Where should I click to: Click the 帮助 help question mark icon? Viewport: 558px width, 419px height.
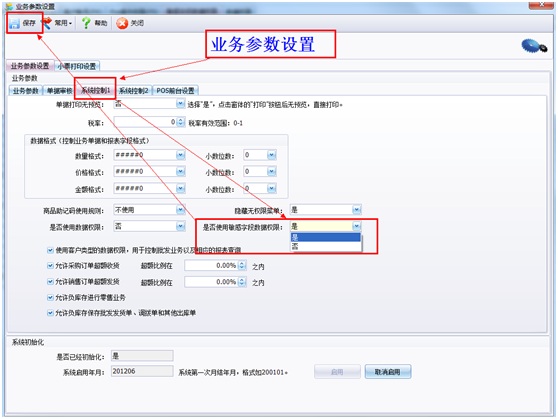tap(86, 23)
